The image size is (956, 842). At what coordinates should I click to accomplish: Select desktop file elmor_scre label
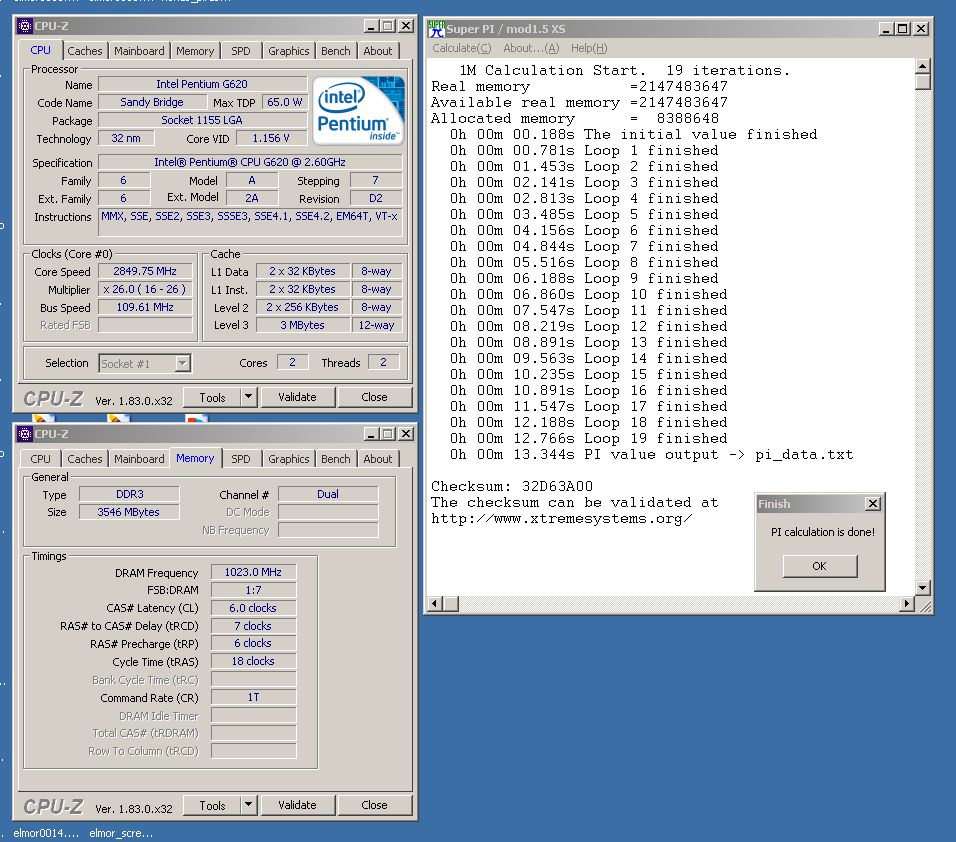121,833
